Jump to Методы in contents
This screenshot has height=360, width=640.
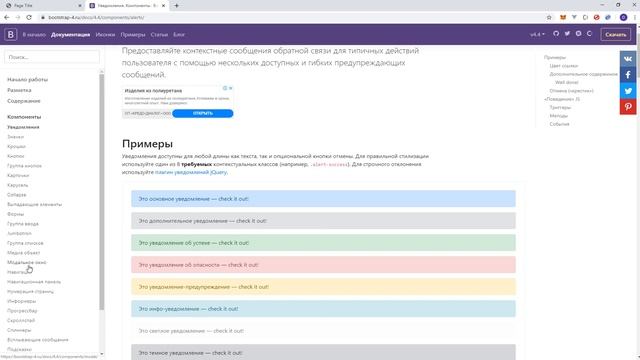pos(558,116)
